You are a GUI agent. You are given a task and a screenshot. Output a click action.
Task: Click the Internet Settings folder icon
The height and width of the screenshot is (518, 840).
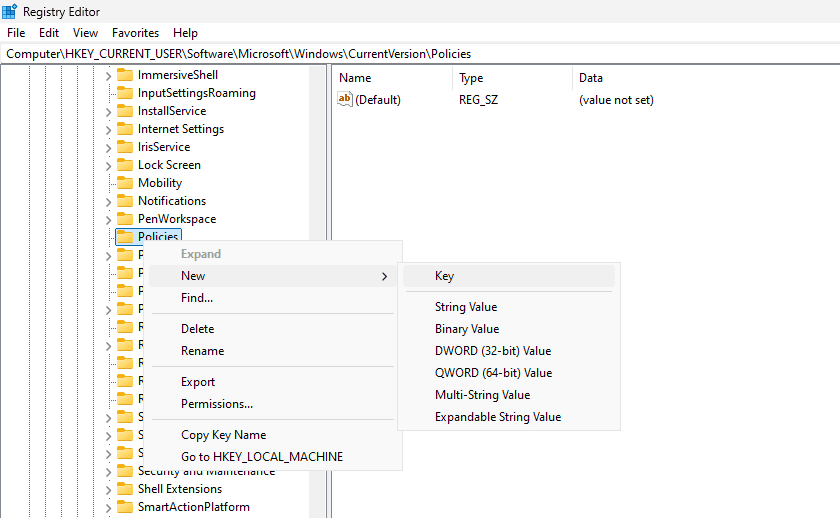125,129
